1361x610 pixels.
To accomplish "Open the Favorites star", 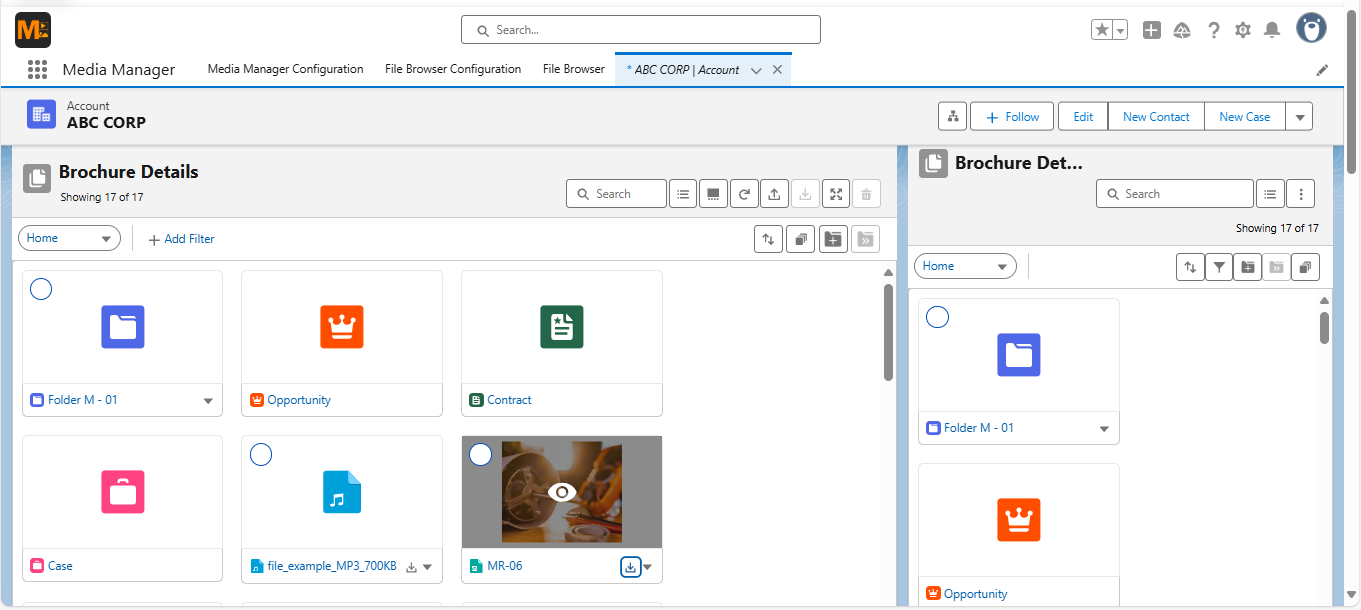I will point(1102,30).
